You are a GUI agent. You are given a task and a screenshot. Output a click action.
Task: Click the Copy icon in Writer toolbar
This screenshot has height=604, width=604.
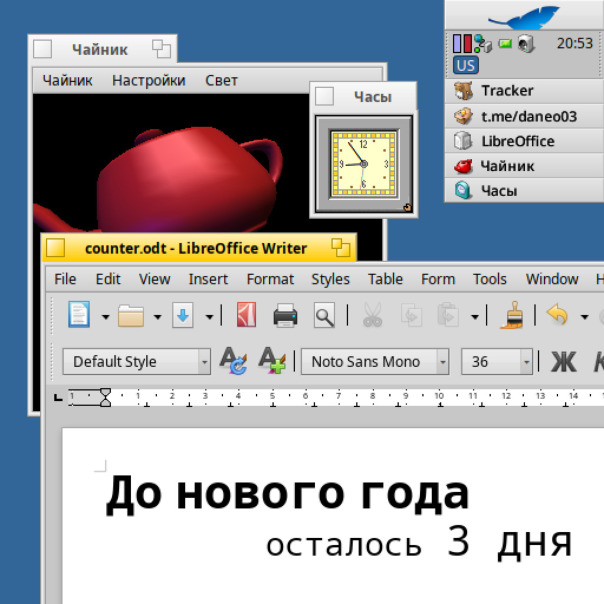(411, 315)
